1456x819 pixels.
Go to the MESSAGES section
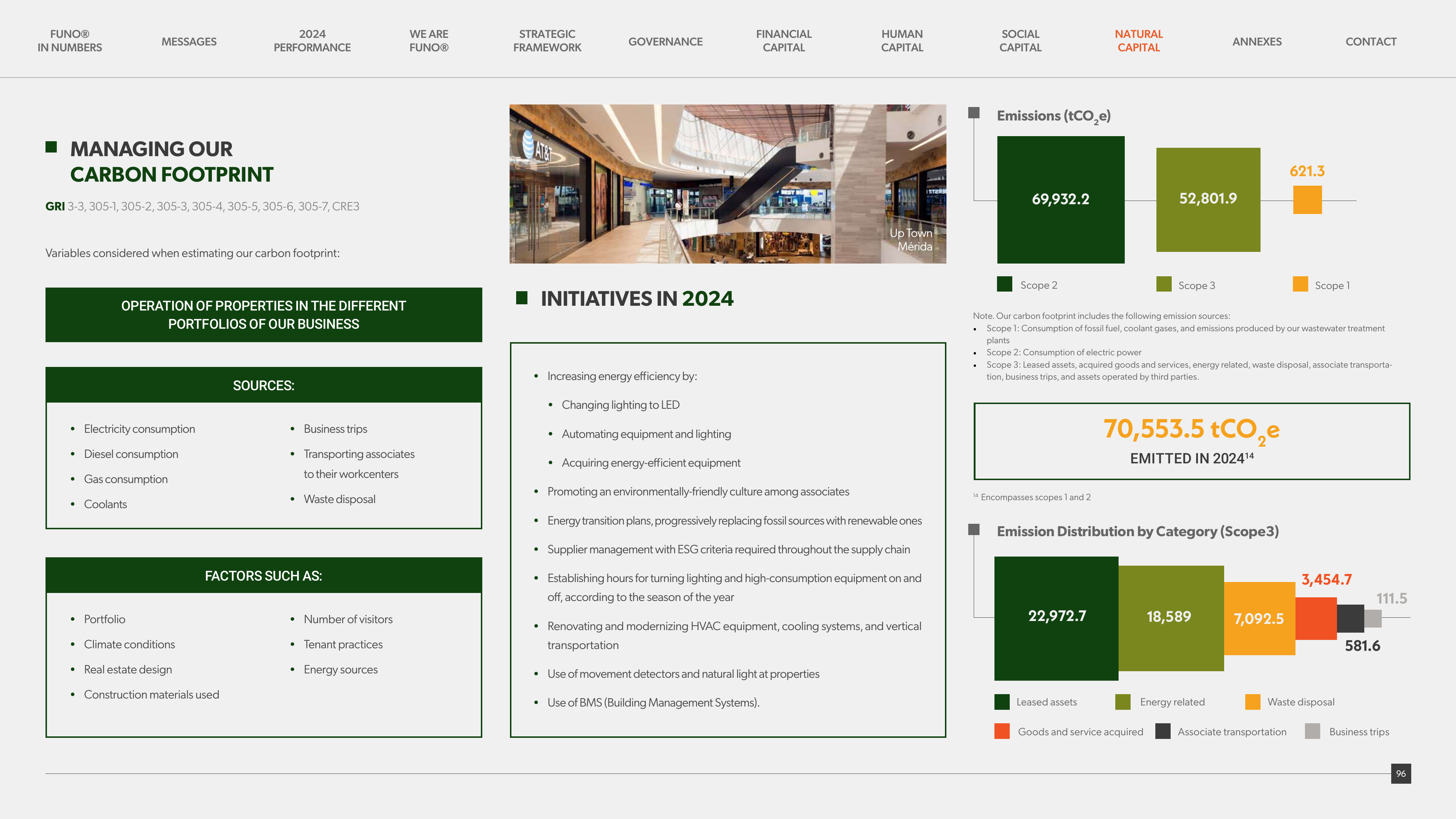[x=189, y=41]
